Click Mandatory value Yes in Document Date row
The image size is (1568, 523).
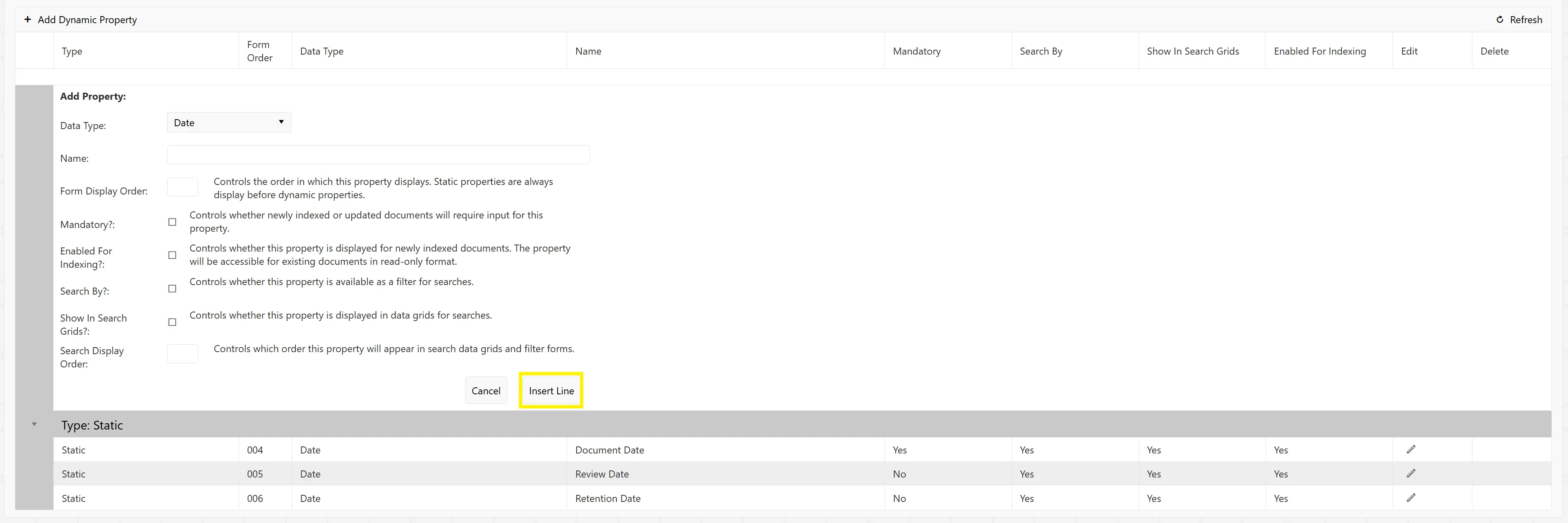coord(900,450)
